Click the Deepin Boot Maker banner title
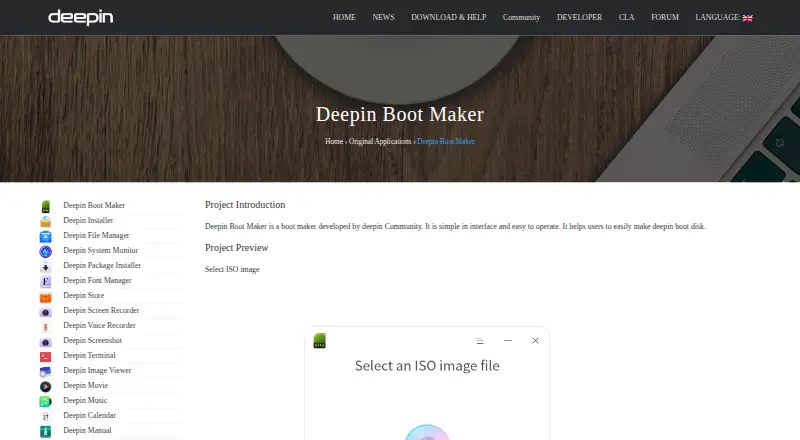800x440 pixels. tap(400, 114)
